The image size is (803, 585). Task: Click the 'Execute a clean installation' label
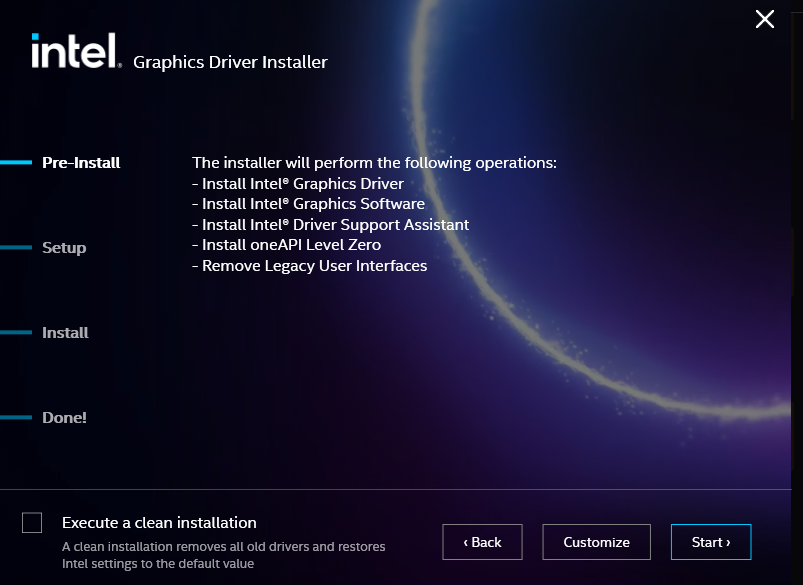(x=159, y=523)
